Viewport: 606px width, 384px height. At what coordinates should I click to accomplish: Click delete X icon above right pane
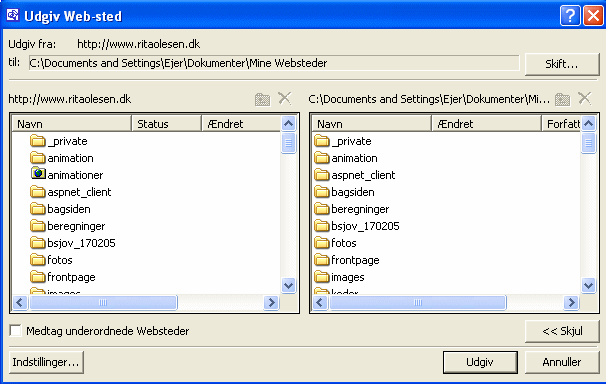pyautogui.click(x=585, y=99)
